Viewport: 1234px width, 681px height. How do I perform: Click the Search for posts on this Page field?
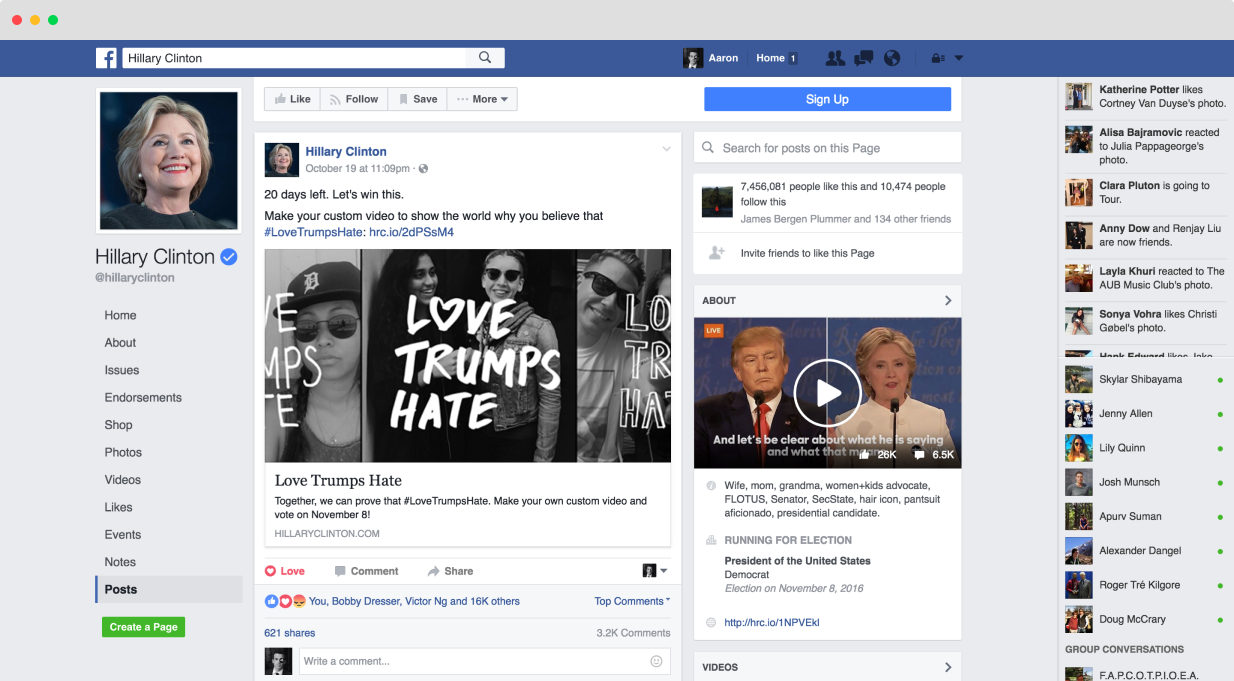tap(827, 148)
